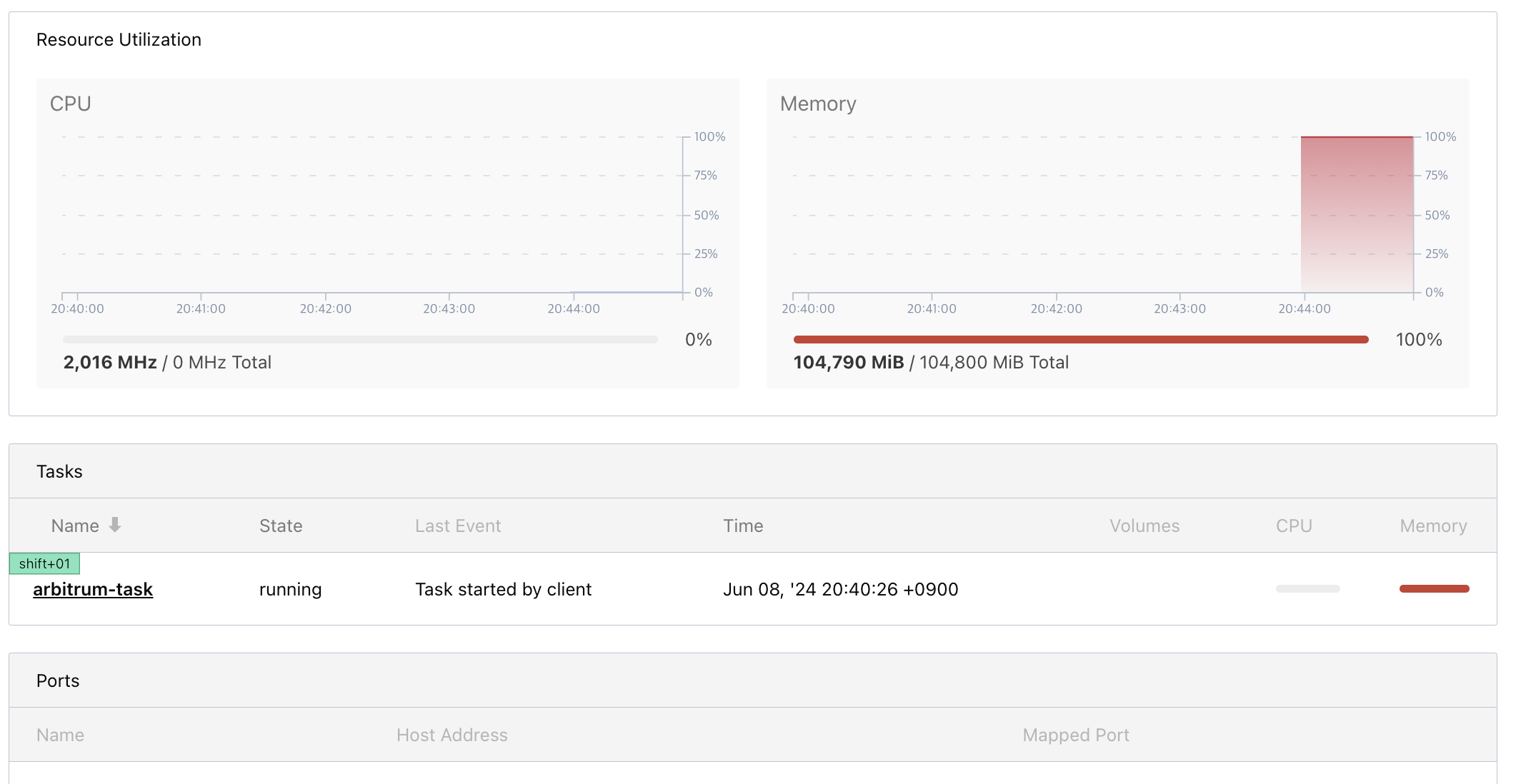Click the task's red Memory usage bar
This screenshot has height=784, width=1536.
1434,589
